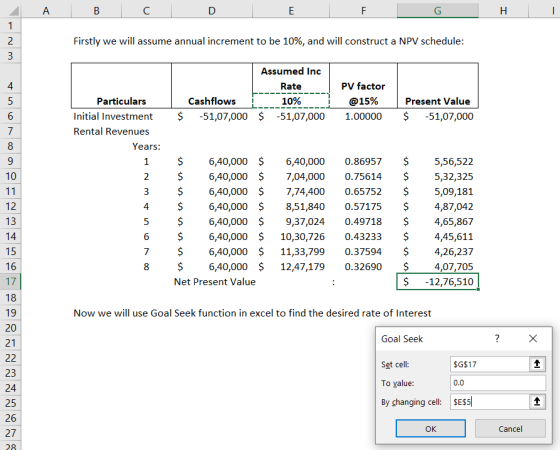Select the PV factor 0.86957 cell
The width and height of the screenshot is (560, 450).
tap(363, 161)
